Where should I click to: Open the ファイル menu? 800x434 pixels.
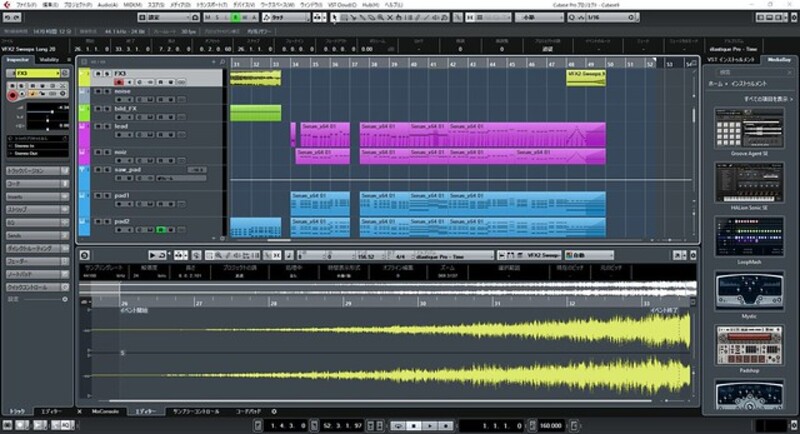27,5
